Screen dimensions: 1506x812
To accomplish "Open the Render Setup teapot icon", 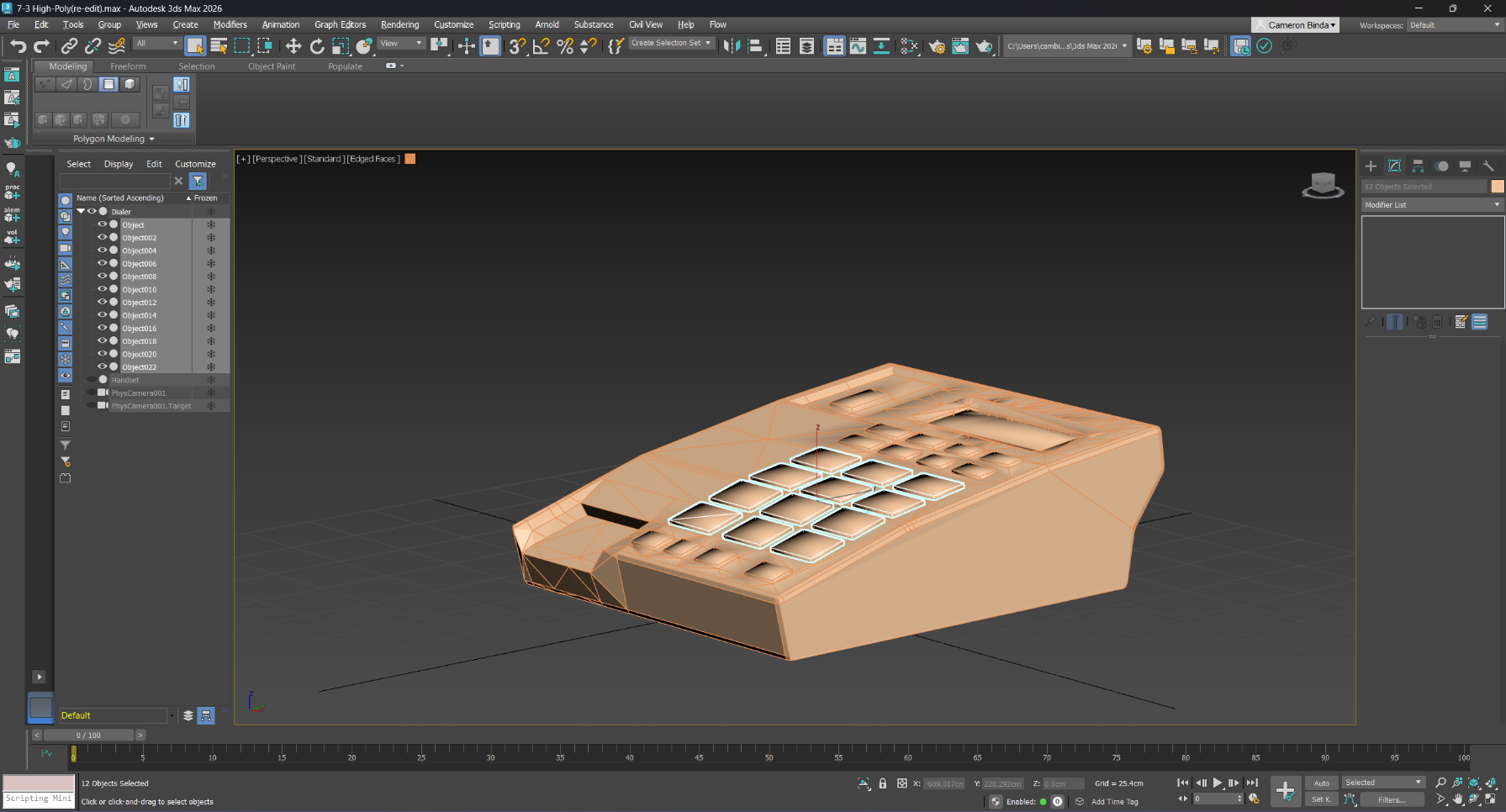I will pyautogui.click(x=937, y=46).
